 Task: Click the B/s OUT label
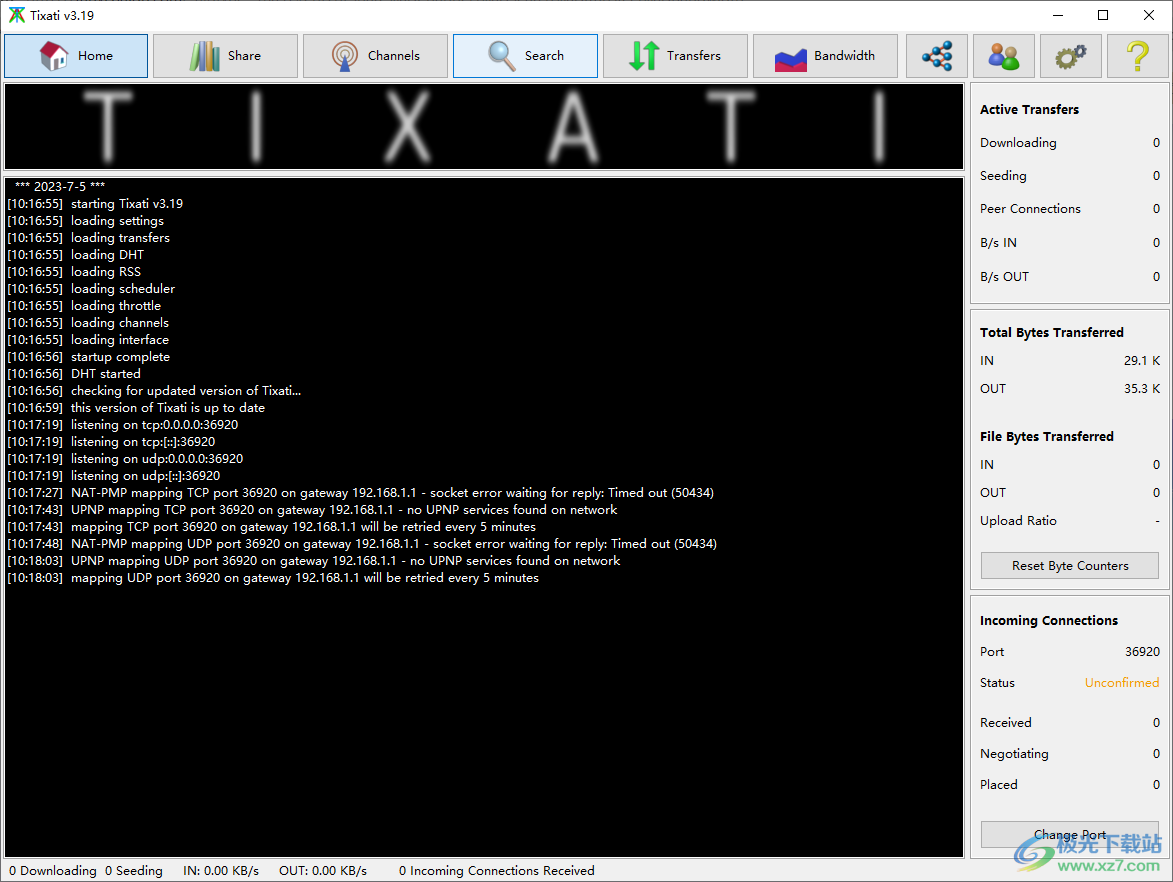[1005, 277]
